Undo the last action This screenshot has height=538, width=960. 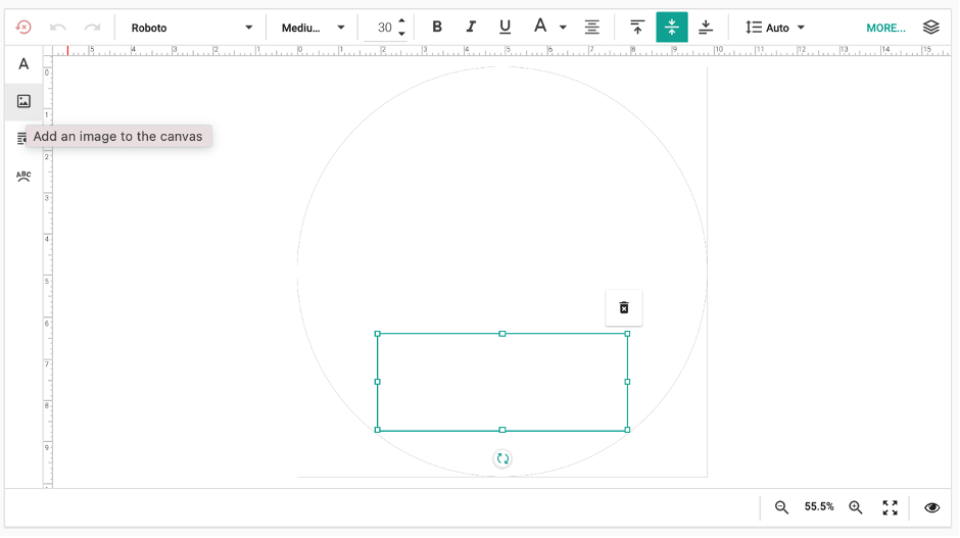point(58,28)
